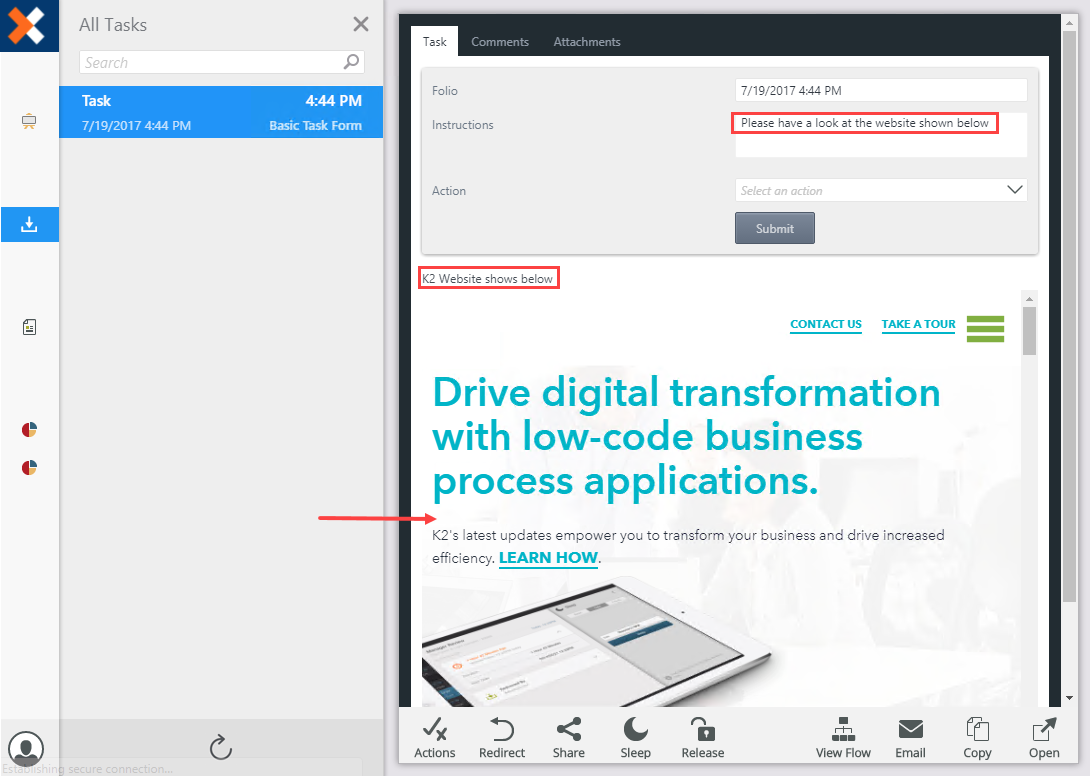Open the Reports pie chart icon in sidebar

coord(29,429)
